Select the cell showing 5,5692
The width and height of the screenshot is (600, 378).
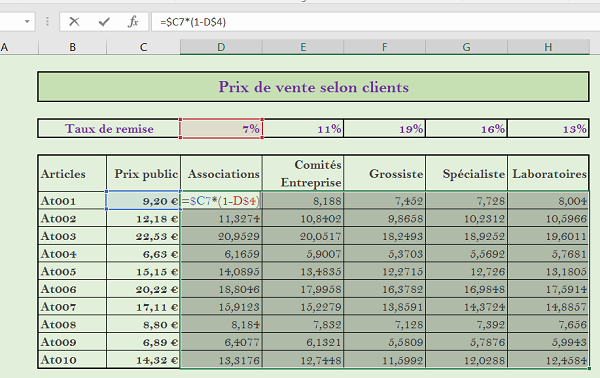[x=466, y=253]
